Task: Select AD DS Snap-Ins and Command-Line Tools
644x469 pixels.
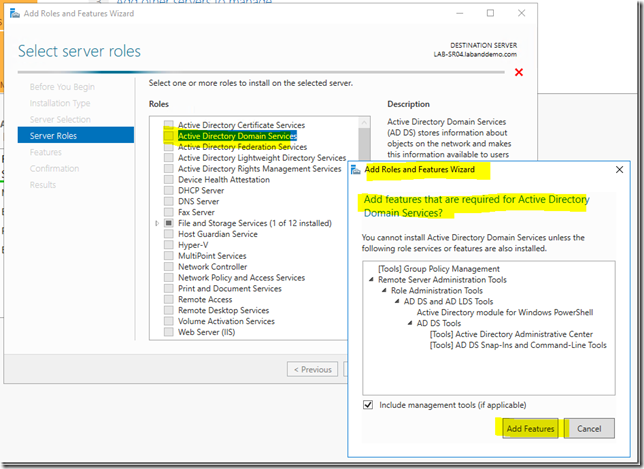Action: tap(518, 345)
